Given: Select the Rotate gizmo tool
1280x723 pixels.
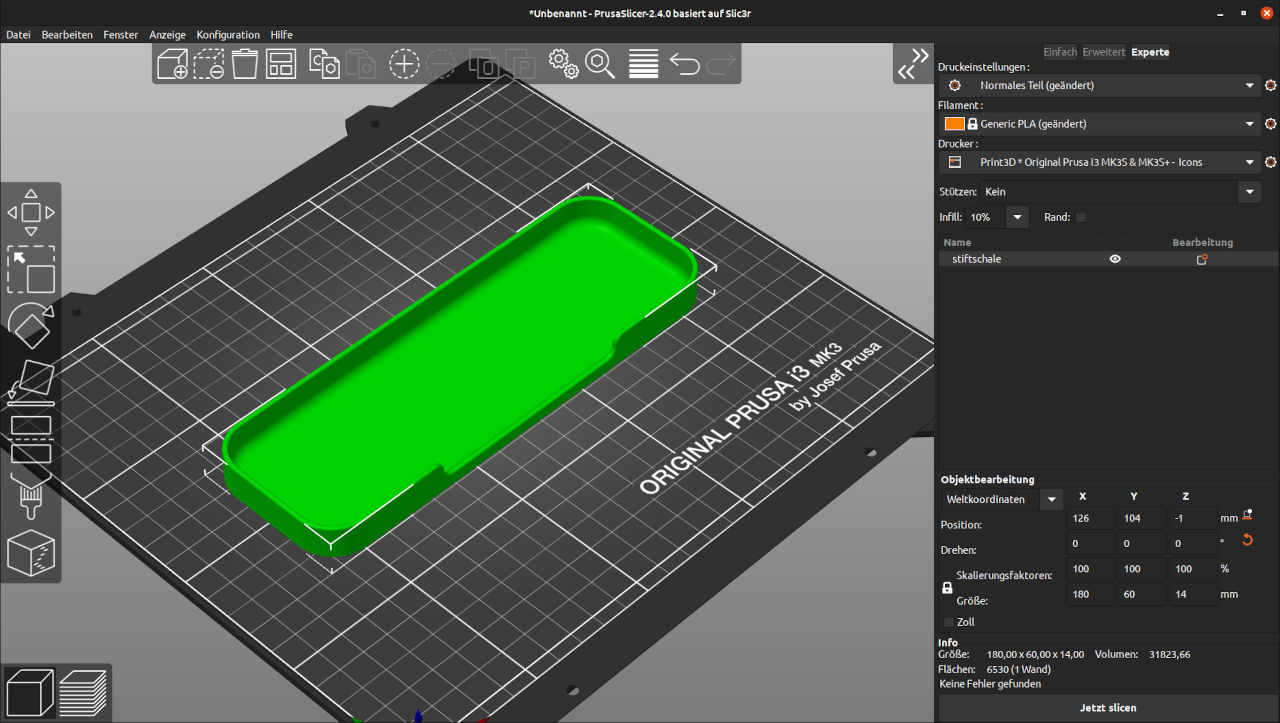Looking at the screenshot, I should 31,324.
